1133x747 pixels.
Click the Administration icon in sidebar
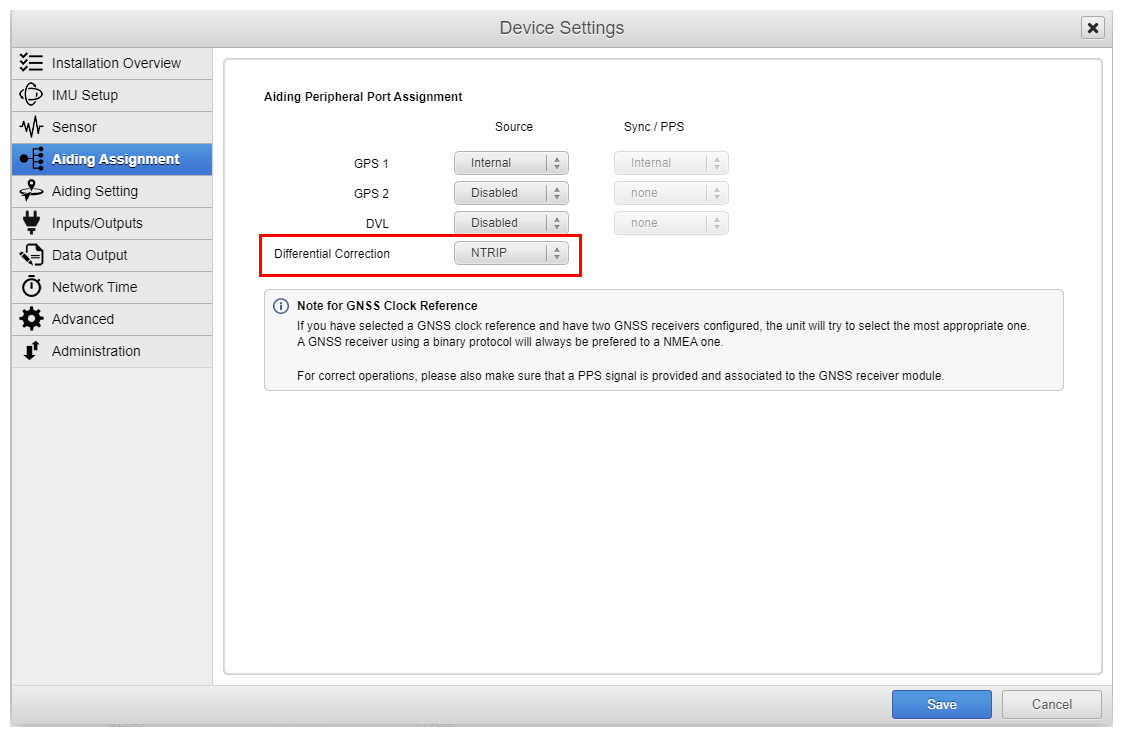[31, 351]
